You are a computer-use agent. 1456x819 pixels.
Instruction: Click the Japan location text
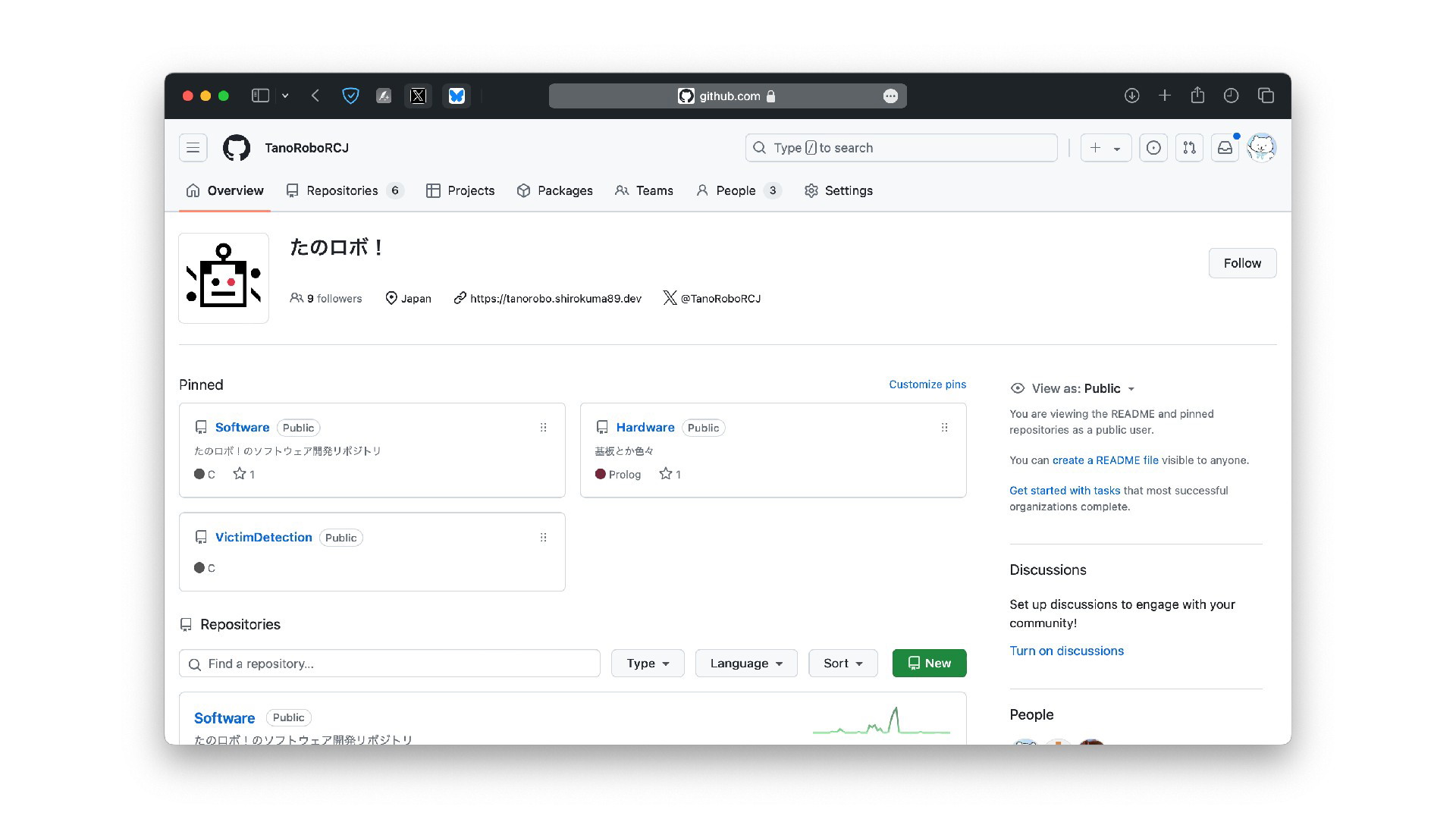click(x=416, y=299)
